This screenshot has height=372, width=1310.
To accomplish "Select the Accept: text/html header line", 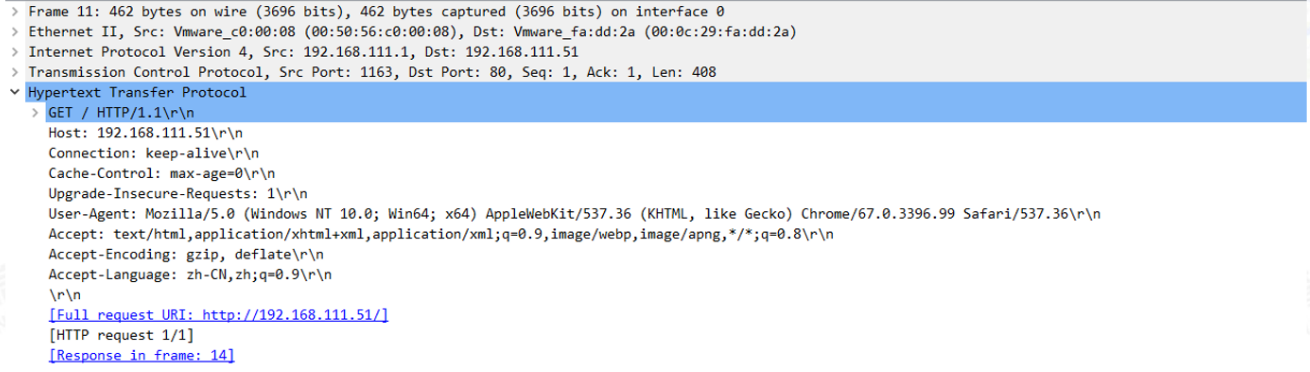I will [441, 234].
